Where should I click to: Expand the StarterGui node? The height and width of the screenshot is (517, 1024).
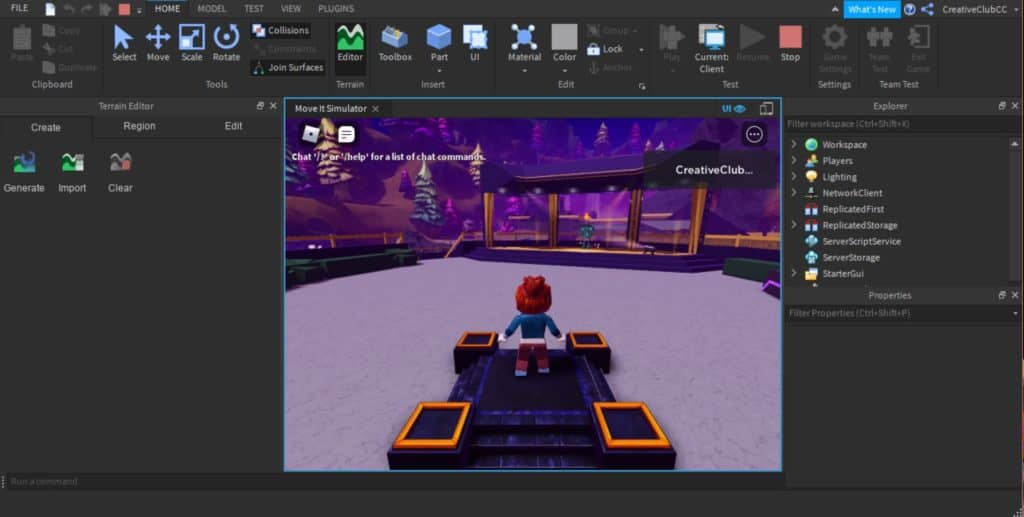click(794, 274)
